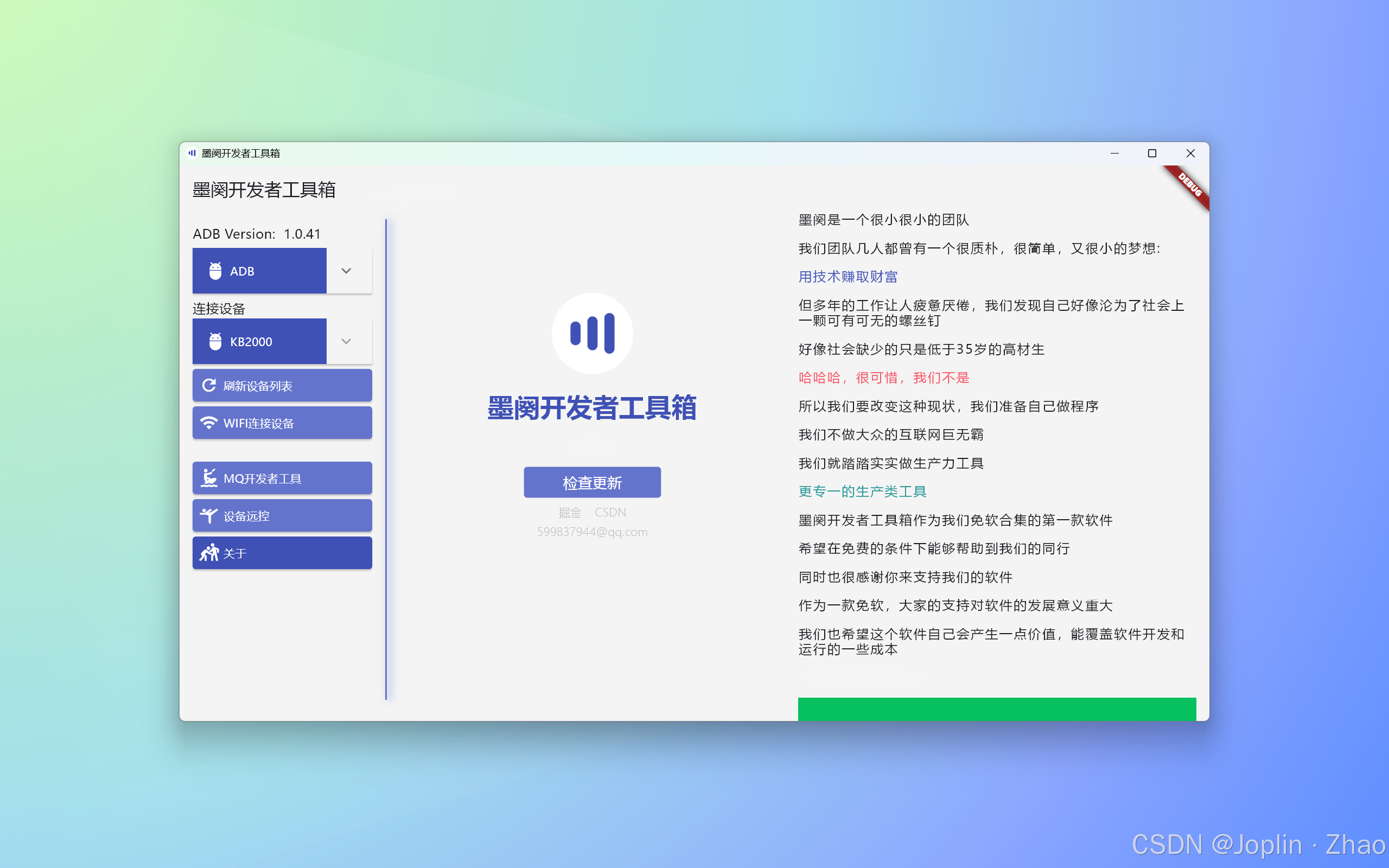Click the round bar-chart logo
The height and width of the screenshot is (868, 1389).
pos(592,334)
